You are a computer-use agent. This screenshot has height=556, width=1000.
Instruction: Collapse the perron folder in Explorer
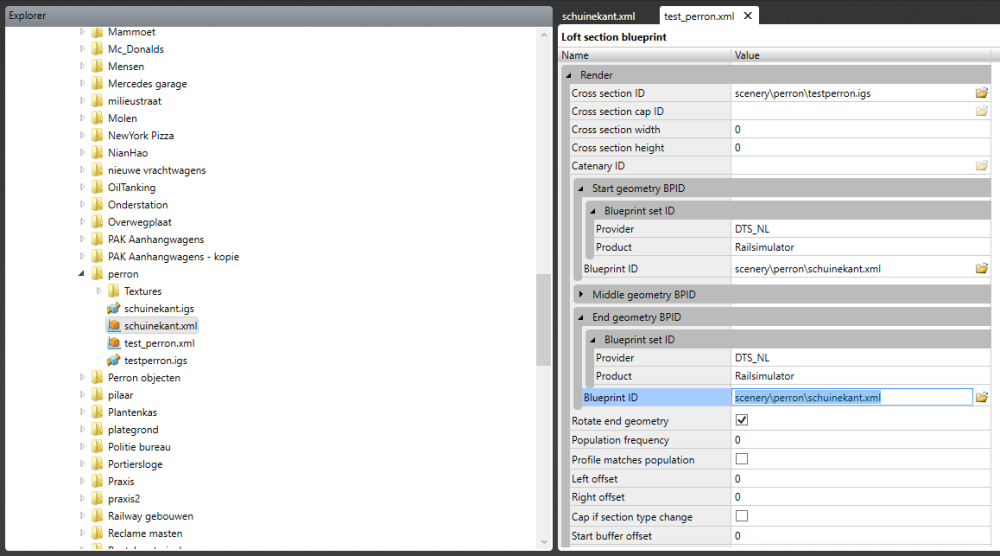point(82,274)
